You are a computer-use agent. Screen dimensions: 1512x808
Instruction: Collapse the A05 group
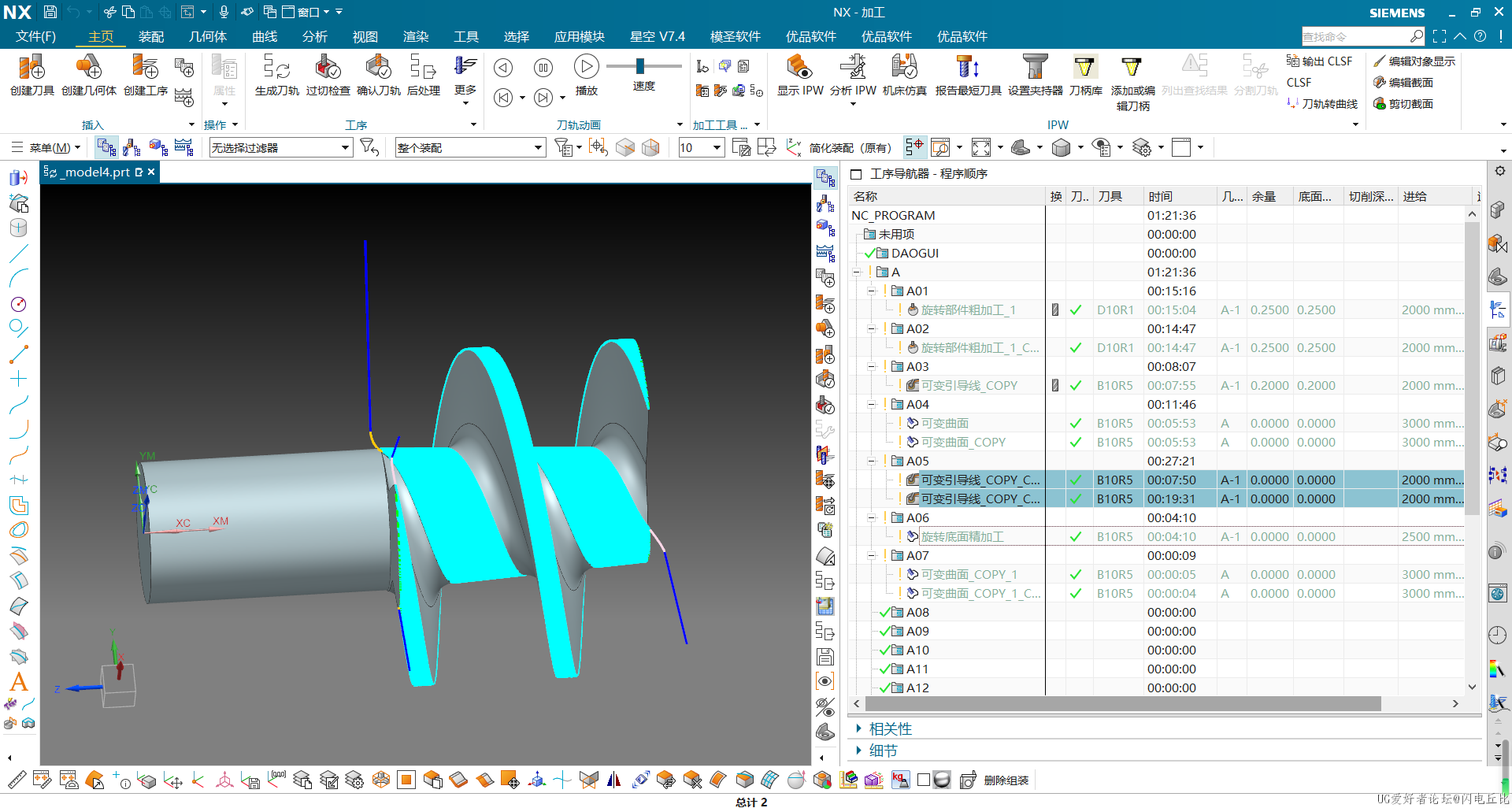pos(871,461)
